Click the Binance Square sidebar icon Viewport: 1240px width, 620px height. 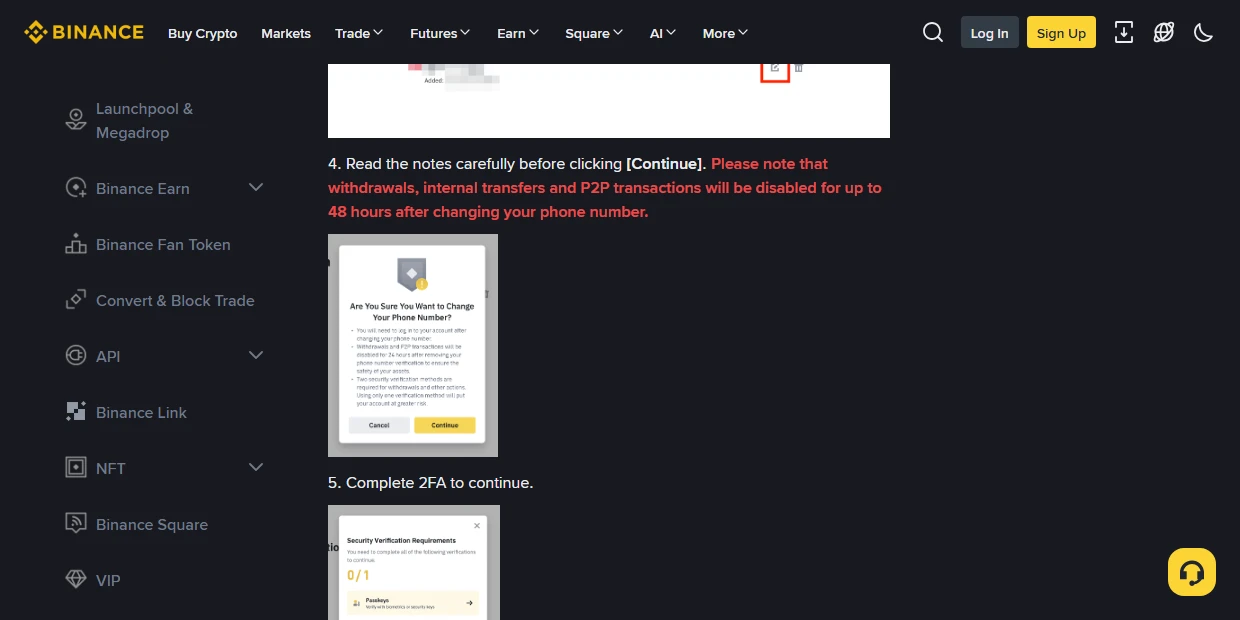(76, 524)
